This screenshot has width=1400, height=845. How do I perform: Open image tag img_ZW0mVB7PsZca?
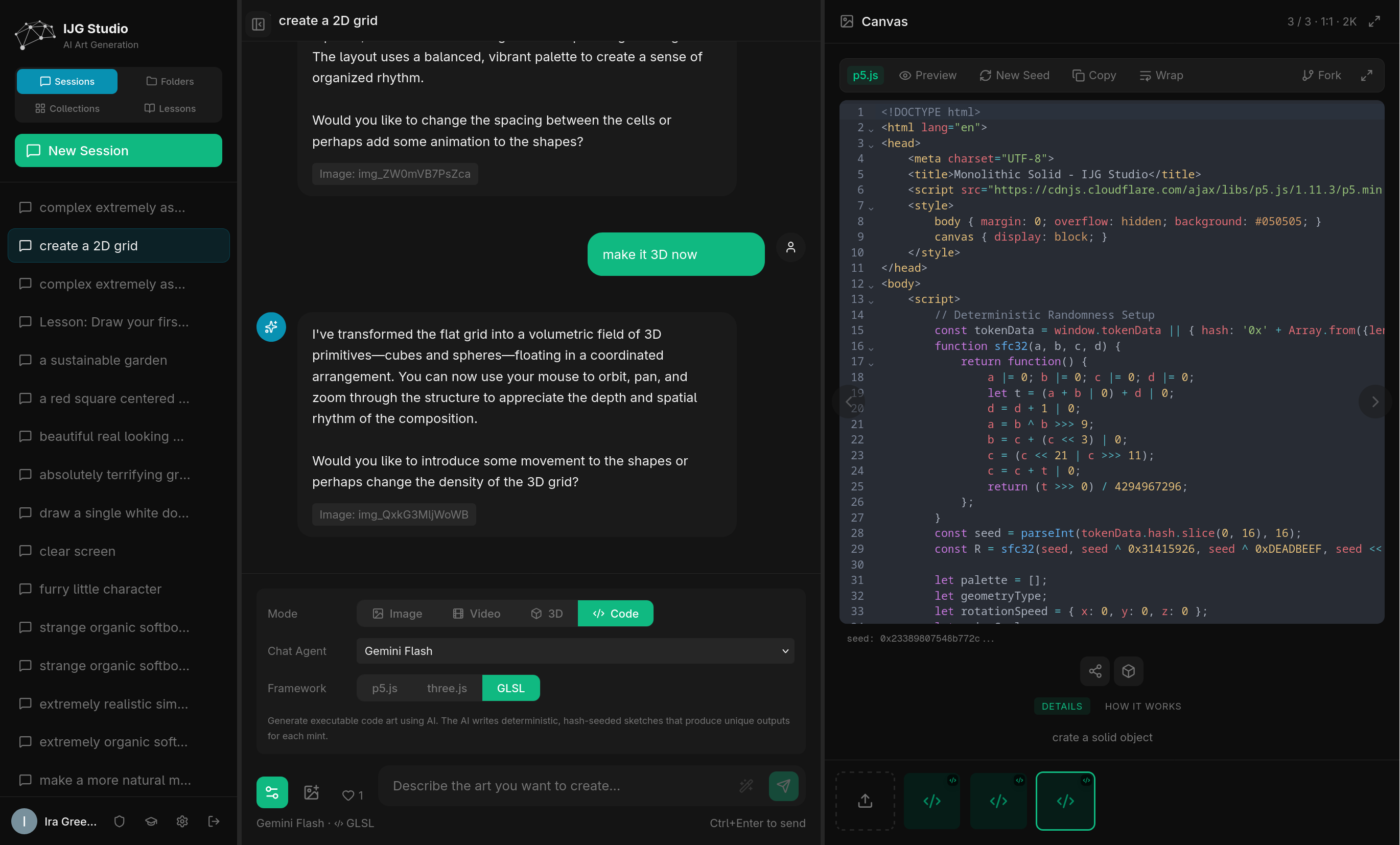pos(395,174)
